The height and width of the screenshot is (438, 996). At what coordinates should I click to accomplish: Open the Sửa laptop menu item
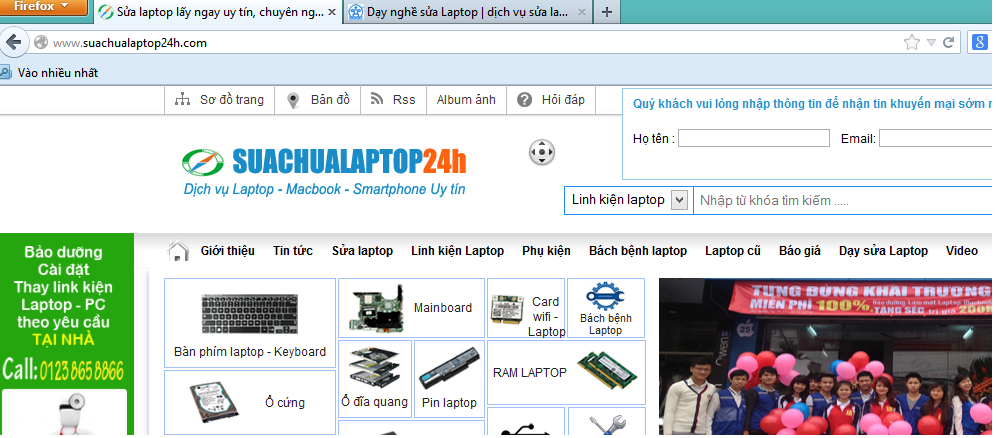pos(362,251)
